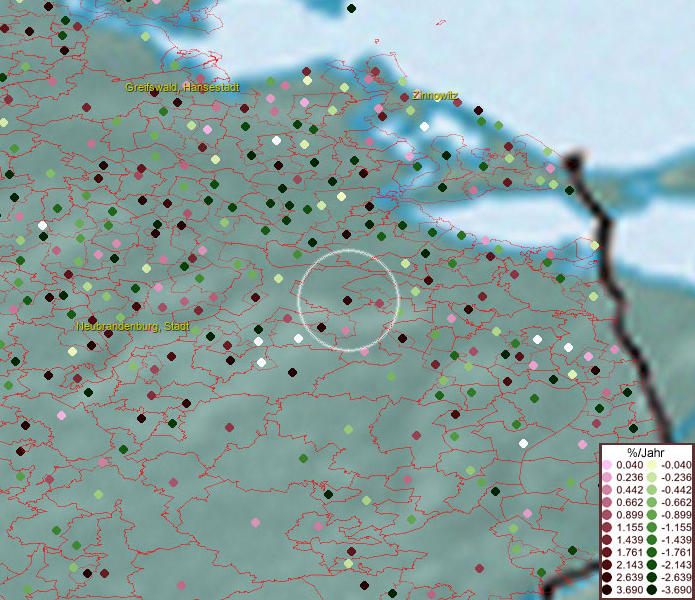Click the Greifswald, Hansestadt map label

[x=182, y=87]
